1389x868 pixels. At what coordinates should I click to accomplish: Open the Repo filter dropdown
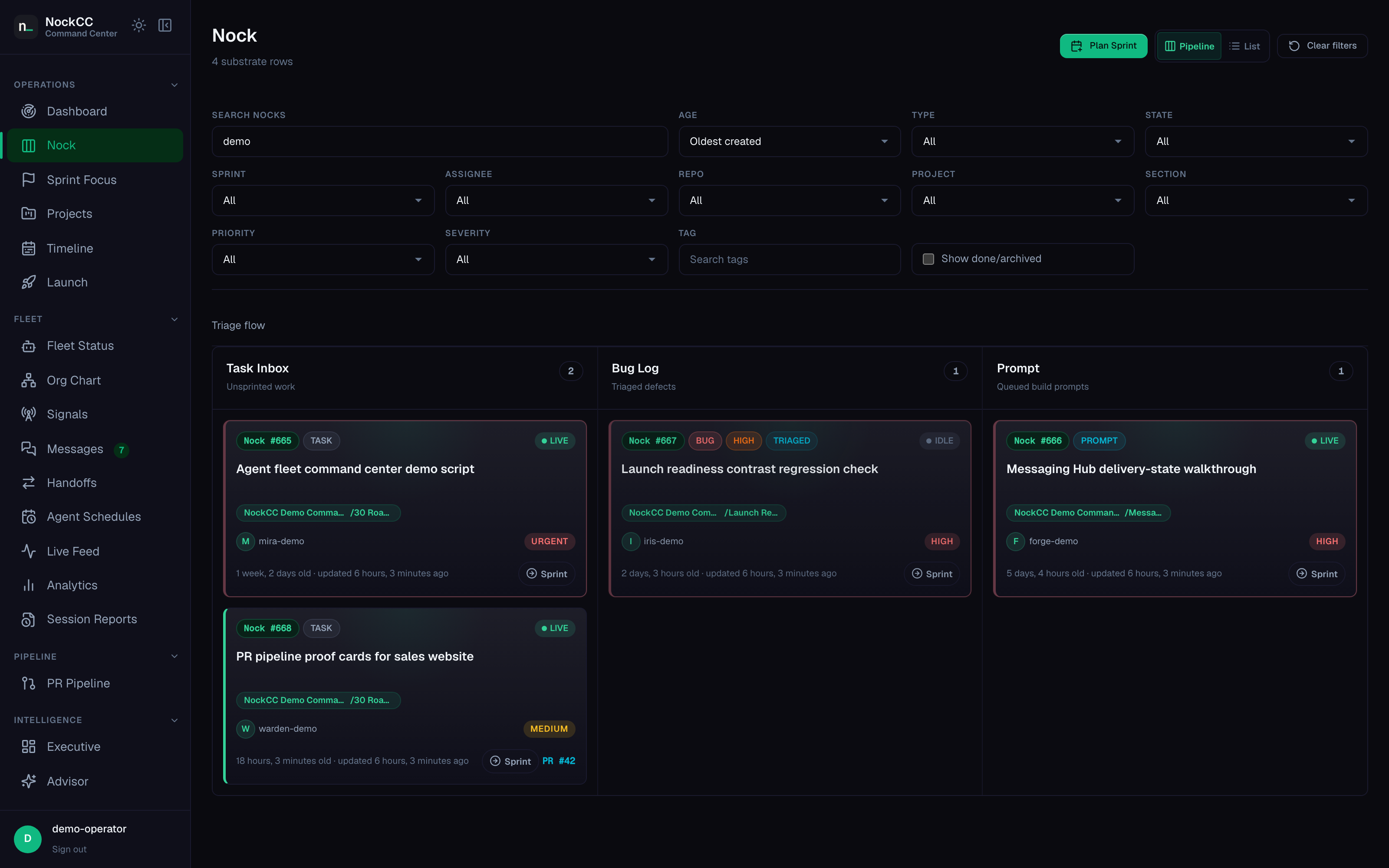789,201
